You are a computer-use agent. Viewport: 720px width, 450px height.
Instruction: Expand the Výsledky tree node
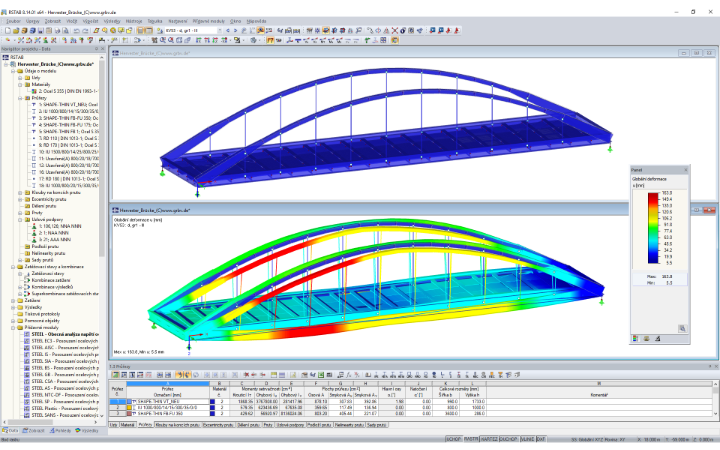[13, 307]
